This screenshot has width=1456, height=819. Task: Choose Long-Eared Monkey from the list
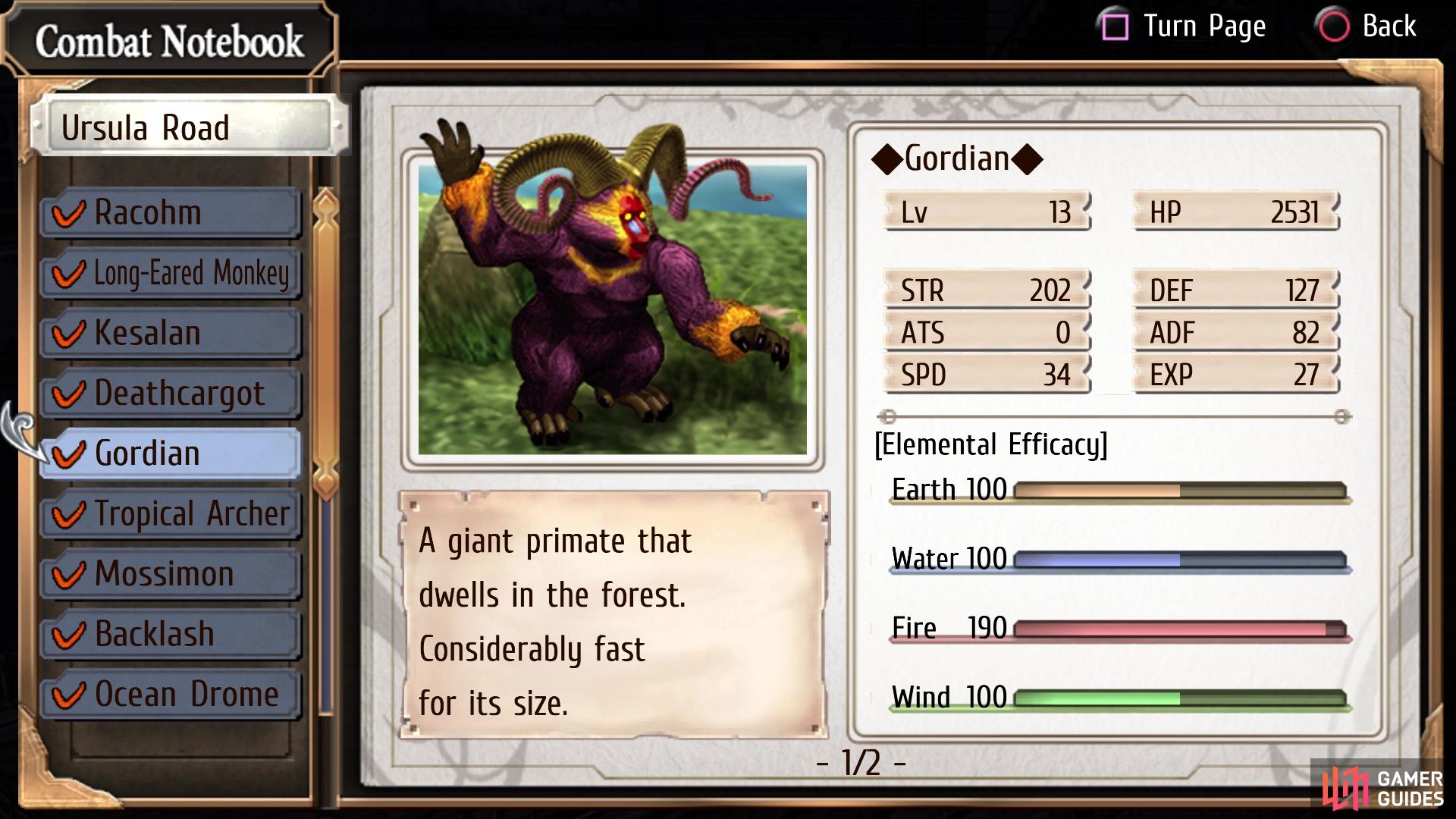[171, 273]
